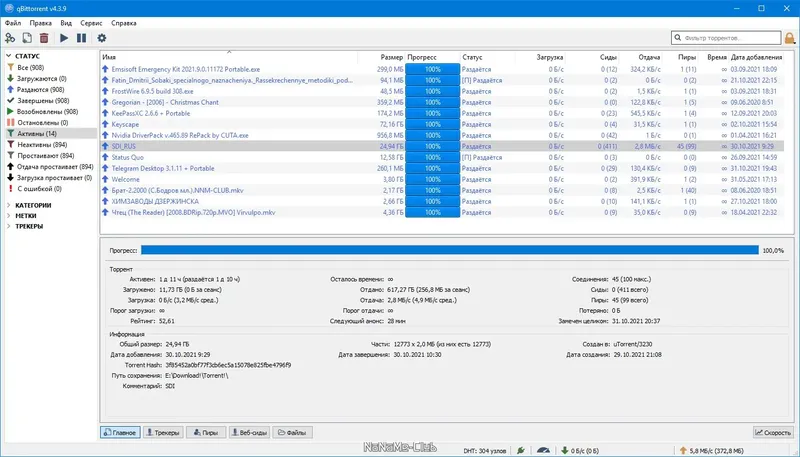Viewport: 800px width, 457px height.
Task: Switch to the Пиры tab
Action: tap(206, 433)
